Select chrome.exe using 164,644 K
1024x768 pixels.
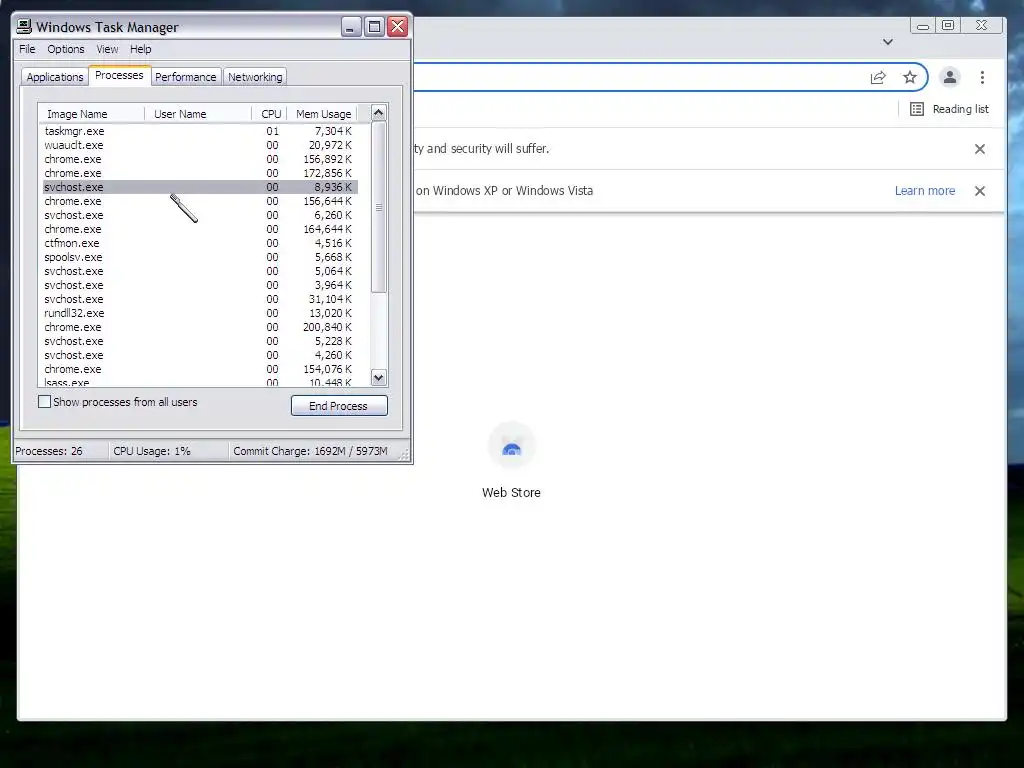point(200,229)
